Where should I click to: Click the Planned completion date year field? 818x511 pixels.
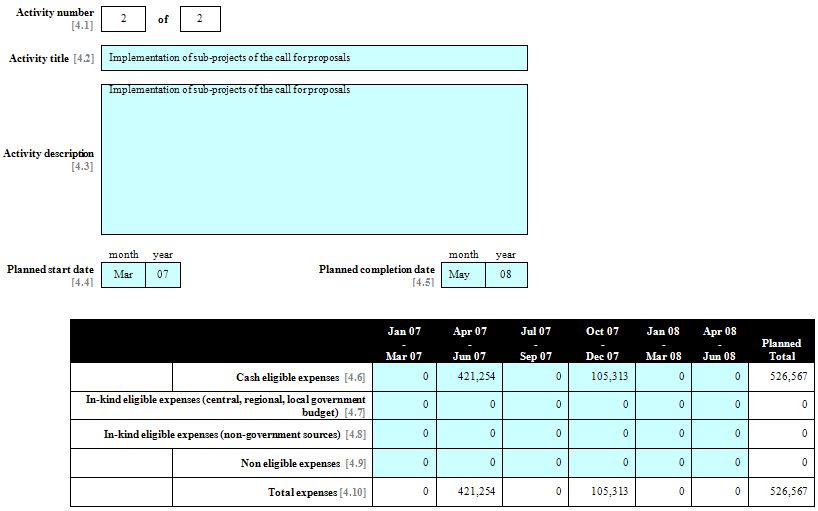pos(506,274)
